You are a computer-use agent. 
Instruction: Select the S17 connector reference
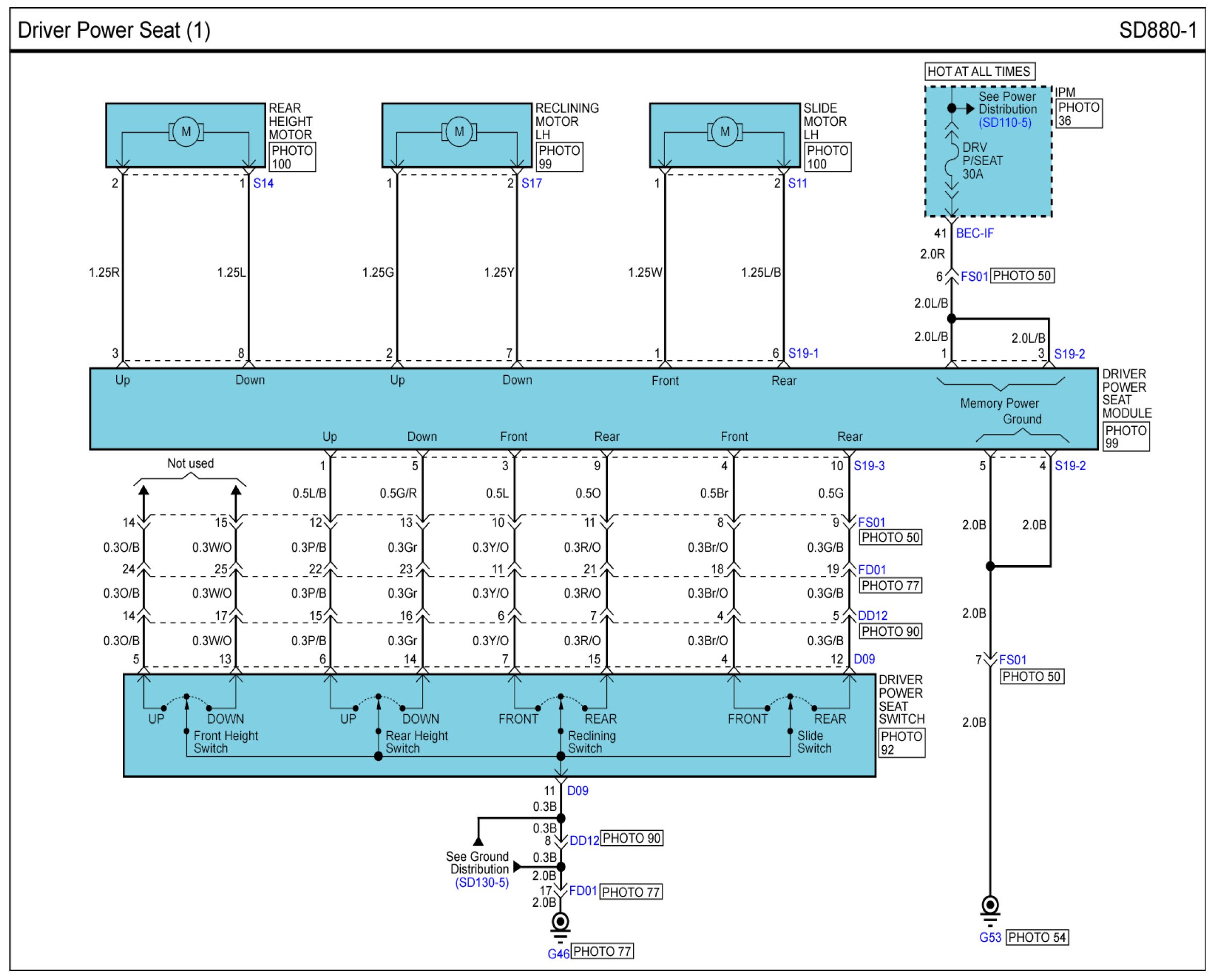pyautogui.click(x=531, y=184)
